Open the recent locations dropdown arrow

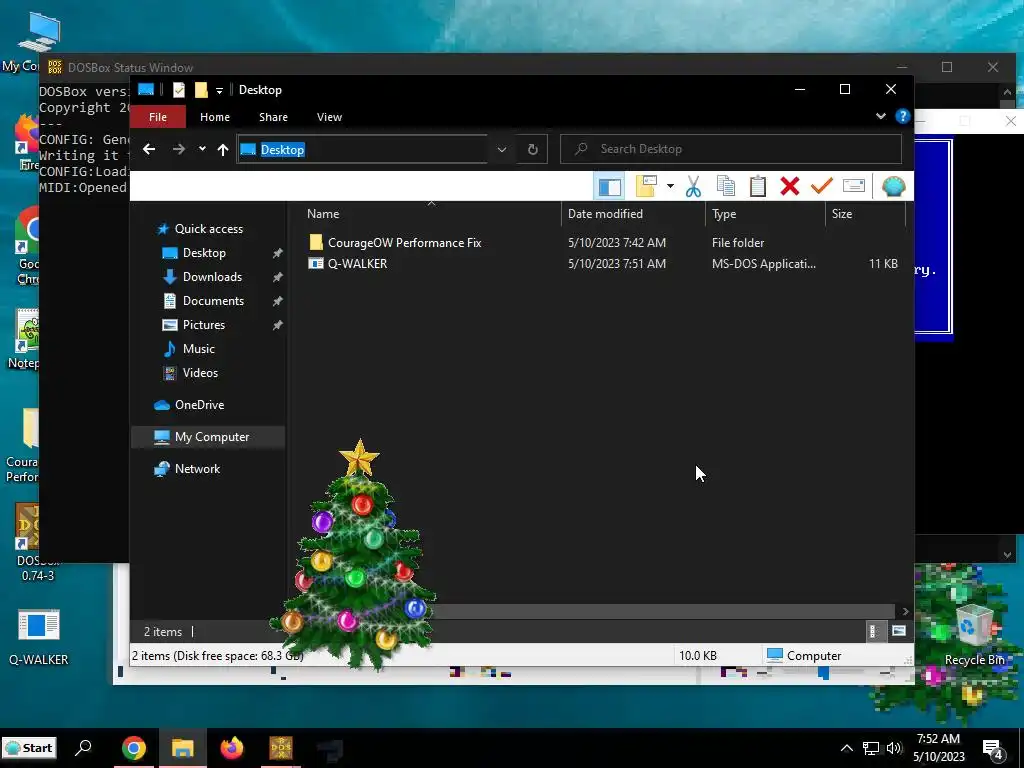tap(202, 150)
